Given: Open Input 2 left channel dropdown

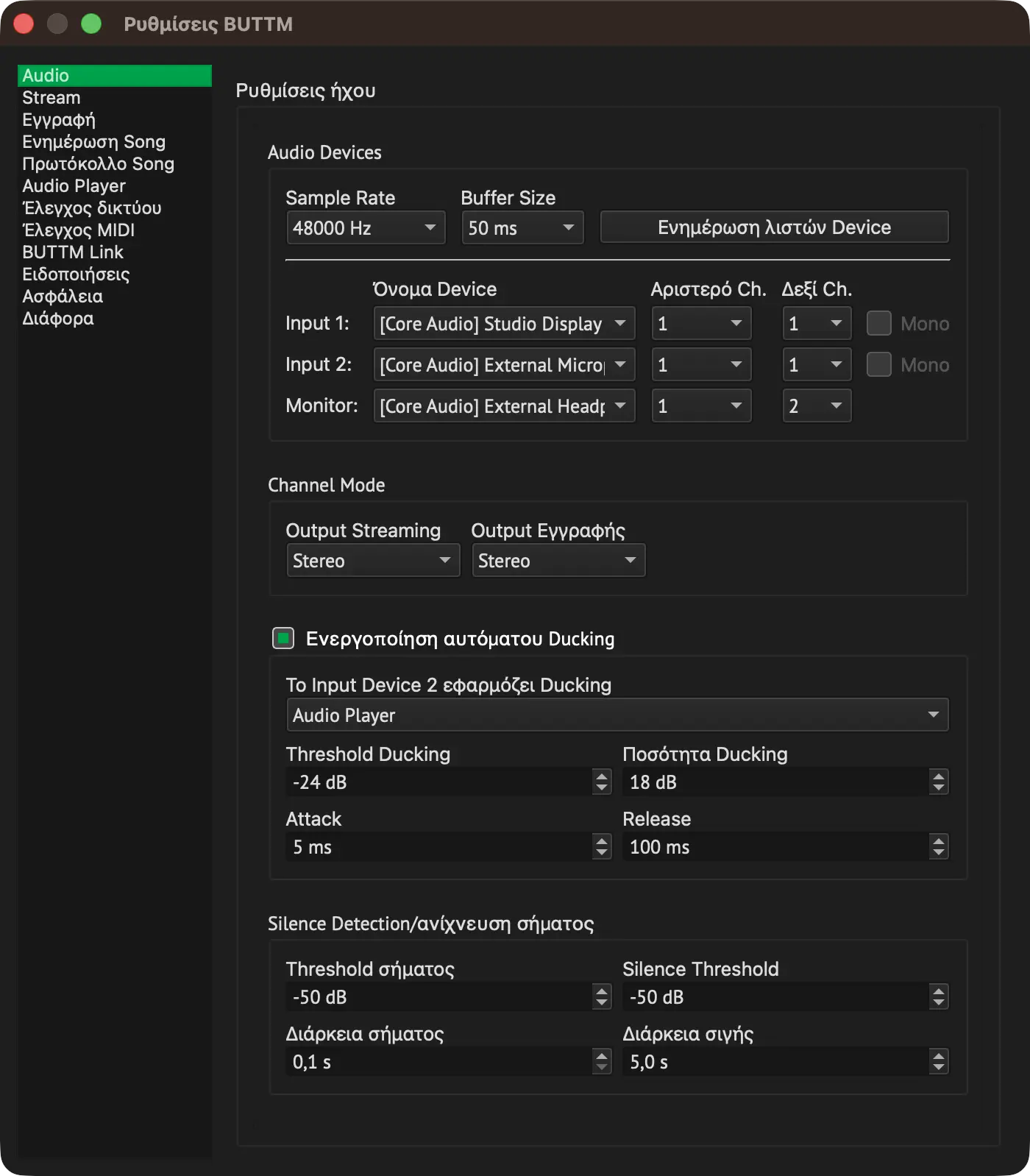Looking at the screenshot, I should [x=701, y=365].
